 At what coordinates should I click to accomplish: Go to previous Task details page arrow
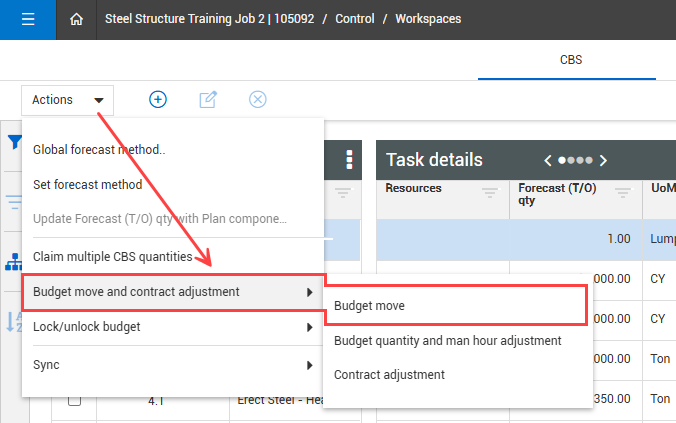pos(548,160)
